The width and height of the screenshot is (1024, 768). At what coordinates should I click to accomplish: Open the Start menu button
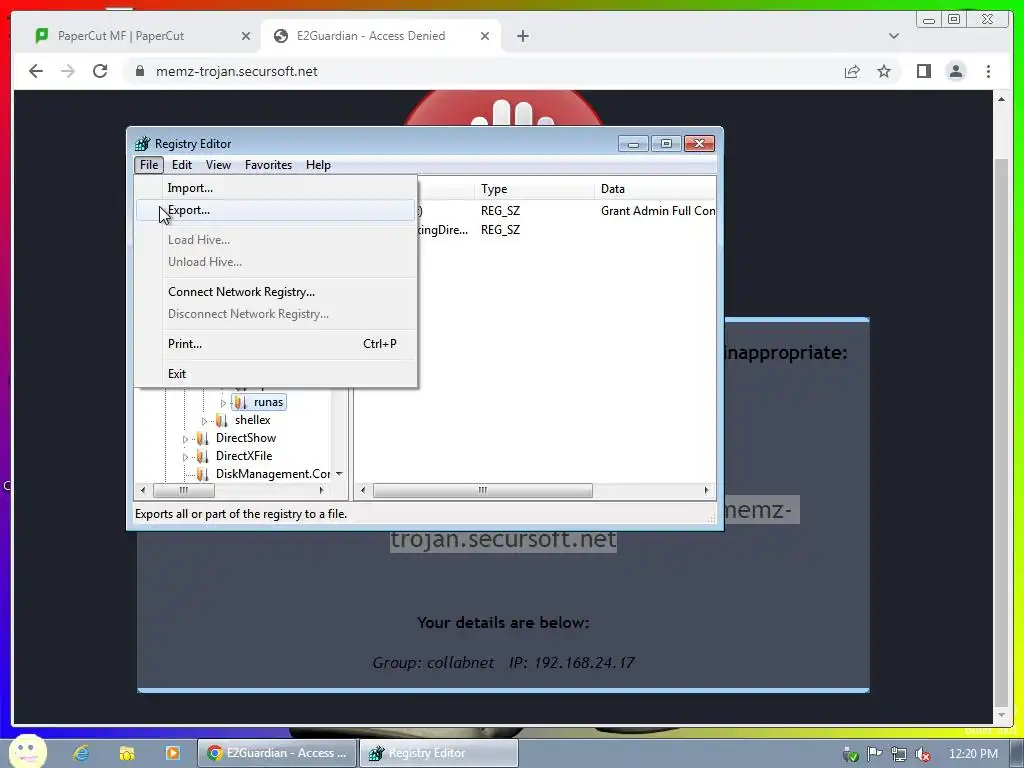coord(27,752)
